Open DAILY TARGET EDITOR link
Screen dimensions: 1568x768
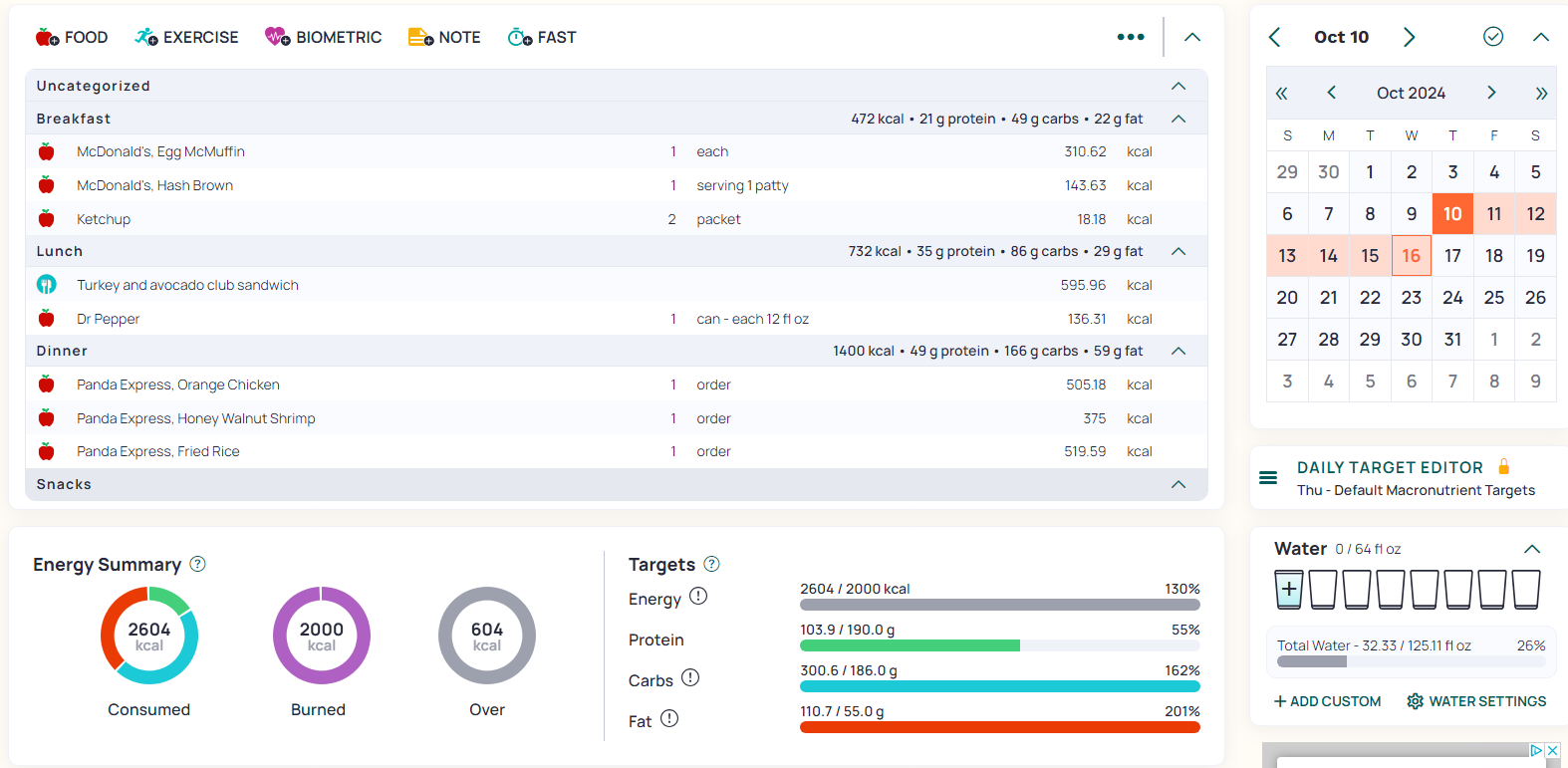point(1390,467)
